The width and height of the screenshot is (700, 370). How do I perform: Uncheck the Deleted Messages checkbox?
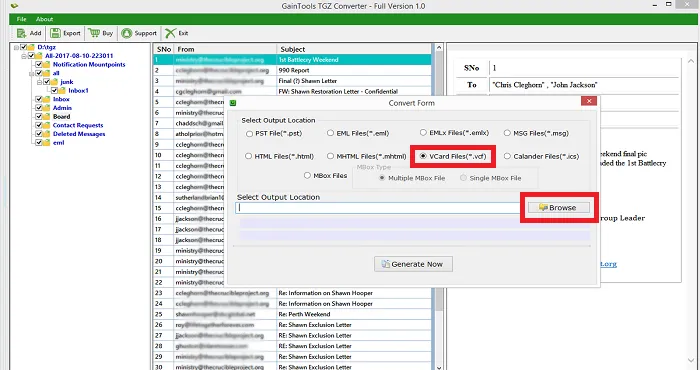39,134
